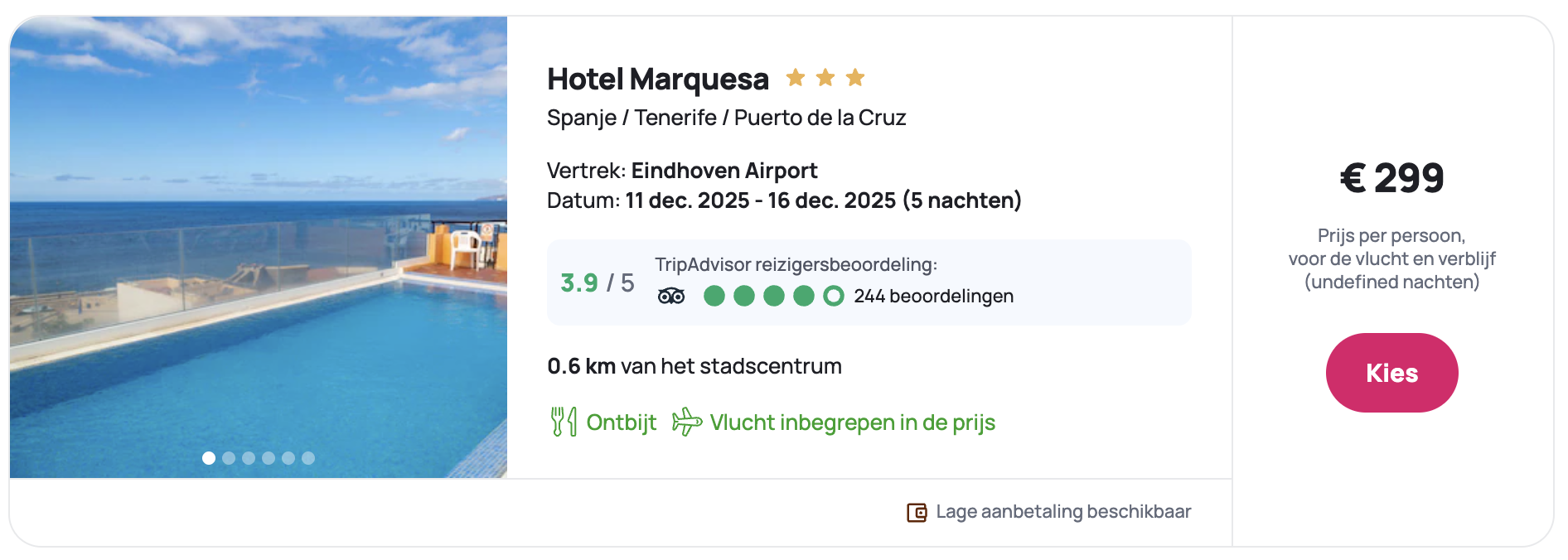The image size is (1568, 560).
Task: Click the active first carousel dot
Action: point(209,458)
